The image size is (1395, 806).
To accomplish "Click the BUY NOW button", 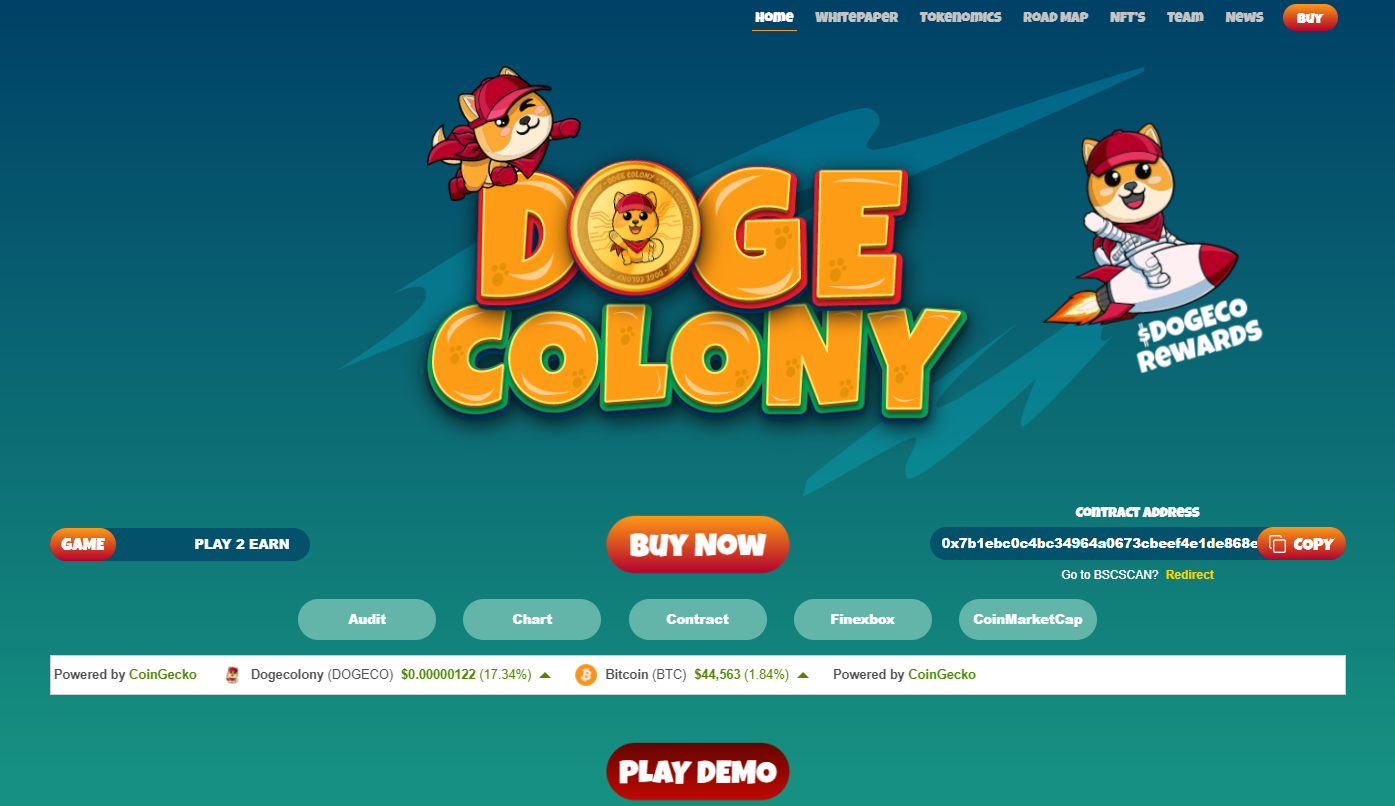I will coord(698,545).
